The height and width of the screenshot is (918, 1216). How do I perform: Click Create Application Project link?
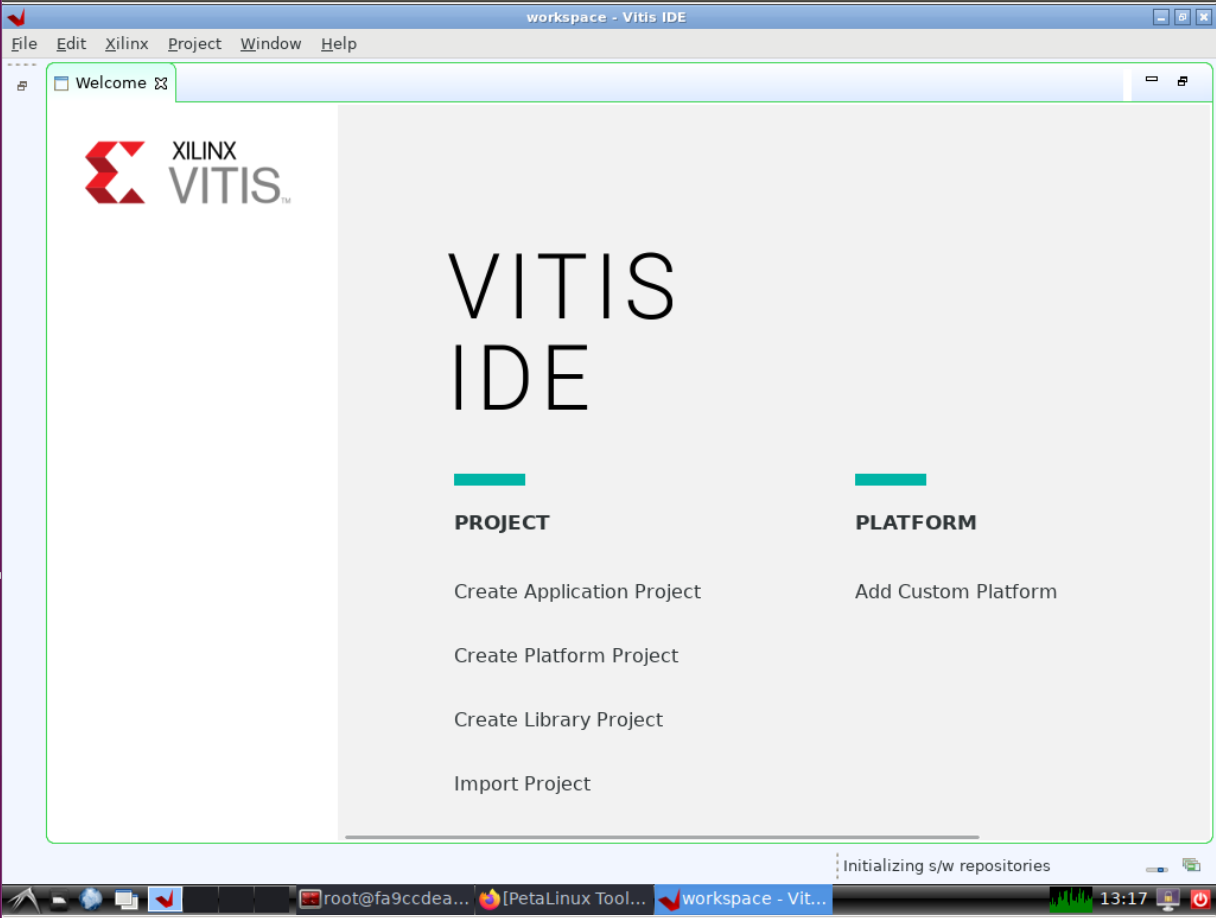pyautogui.click(x=577, y=591)
